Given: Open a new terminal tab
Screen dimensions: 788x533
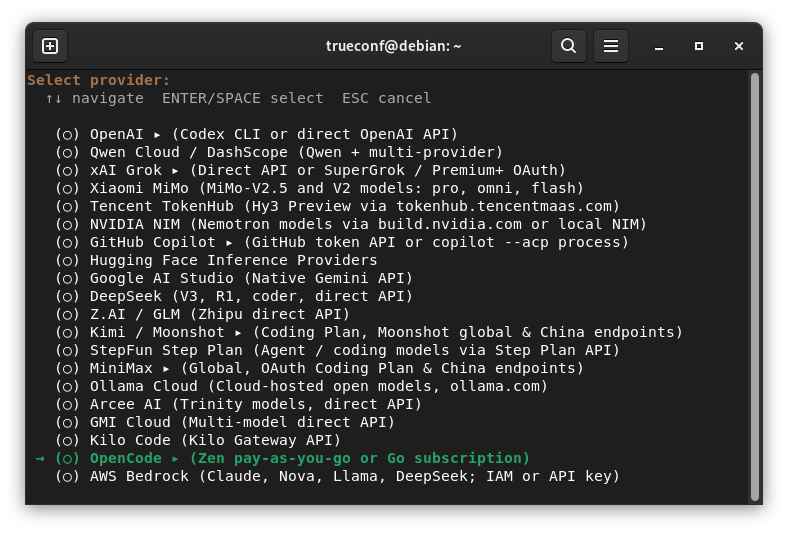Looking at the screenshot, I should [x=50, y=46].
